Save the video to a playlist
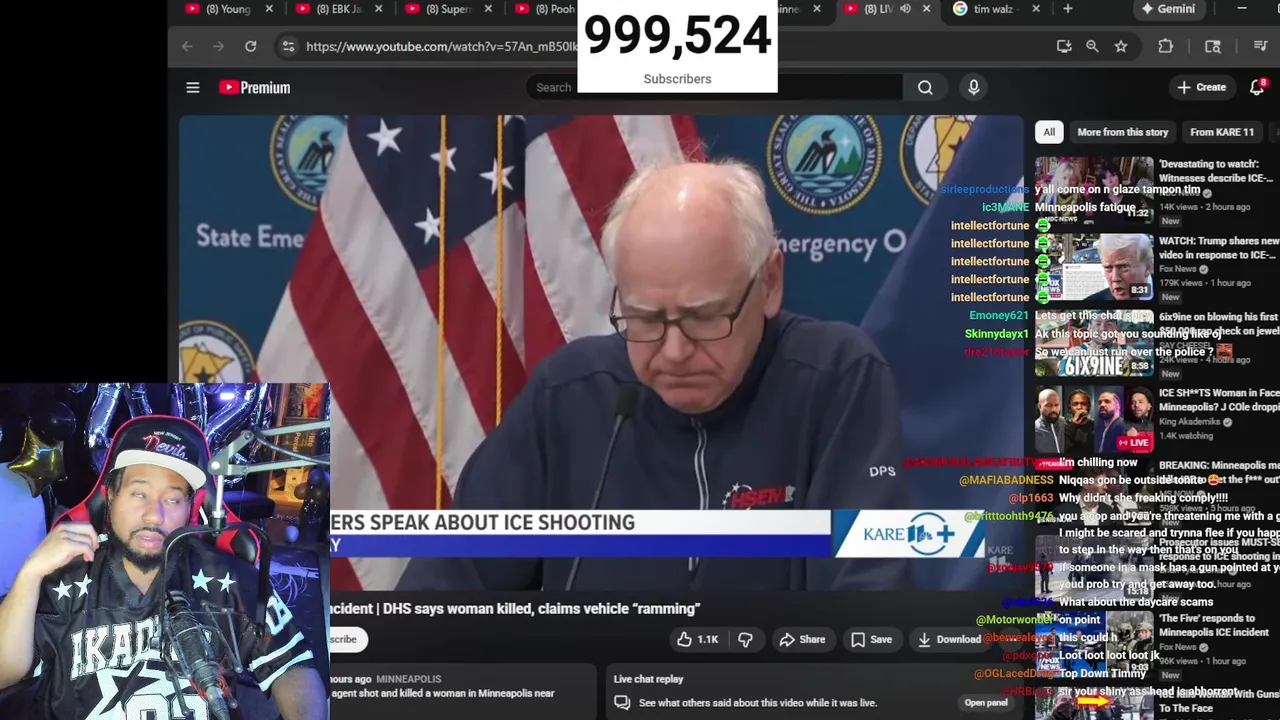1280x720 pixels. click(x=871, y=639)
